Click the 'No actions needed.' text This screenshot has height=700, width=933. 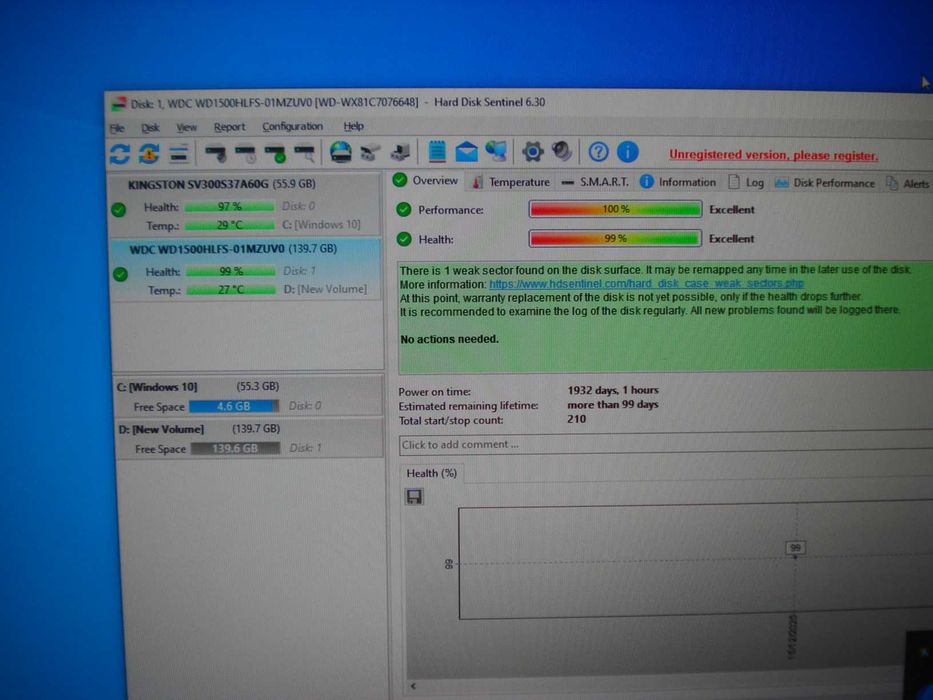[449, 339]
